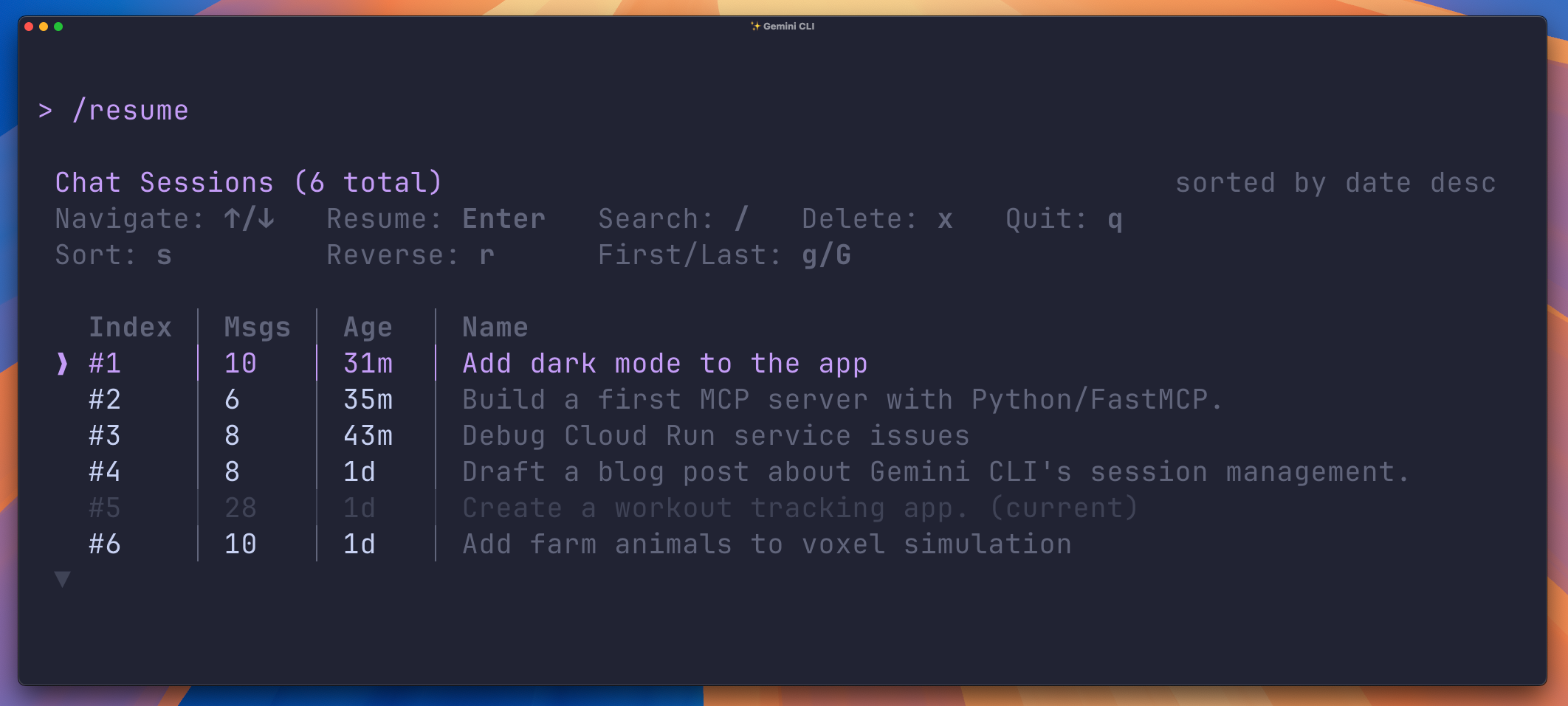Expand the sorted by date desc option
Viewport: 1568px width, 706px height.
pyautogui.click(x=1336, y=182)
